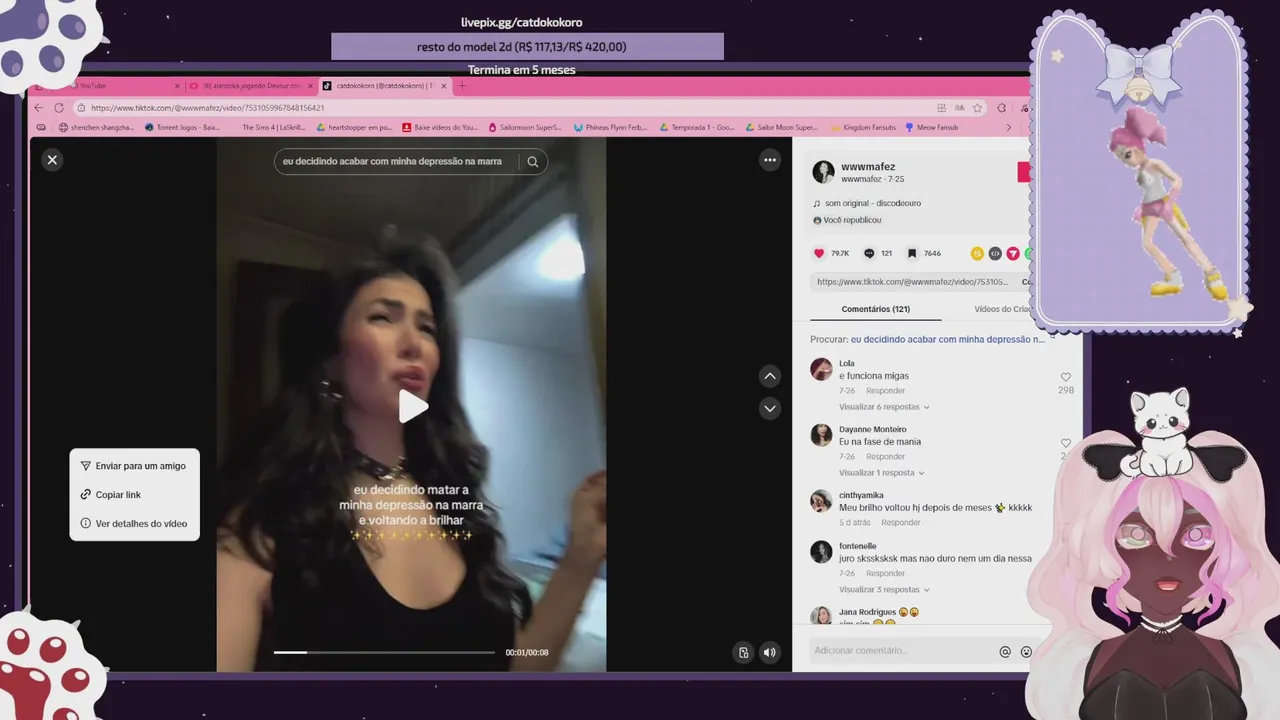Click the embed code share icon
This screenshot has height=720, width=1280.
click(x=995, y=253)
